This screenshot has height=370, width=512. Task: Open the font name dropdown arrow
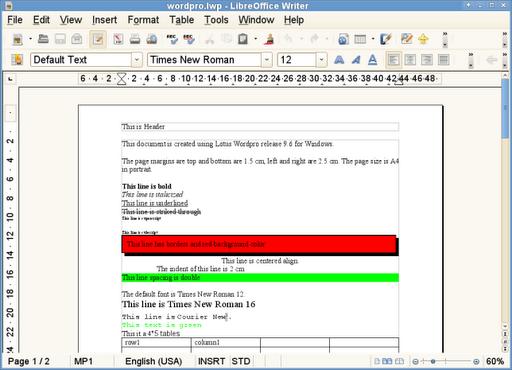click(267, 60)
